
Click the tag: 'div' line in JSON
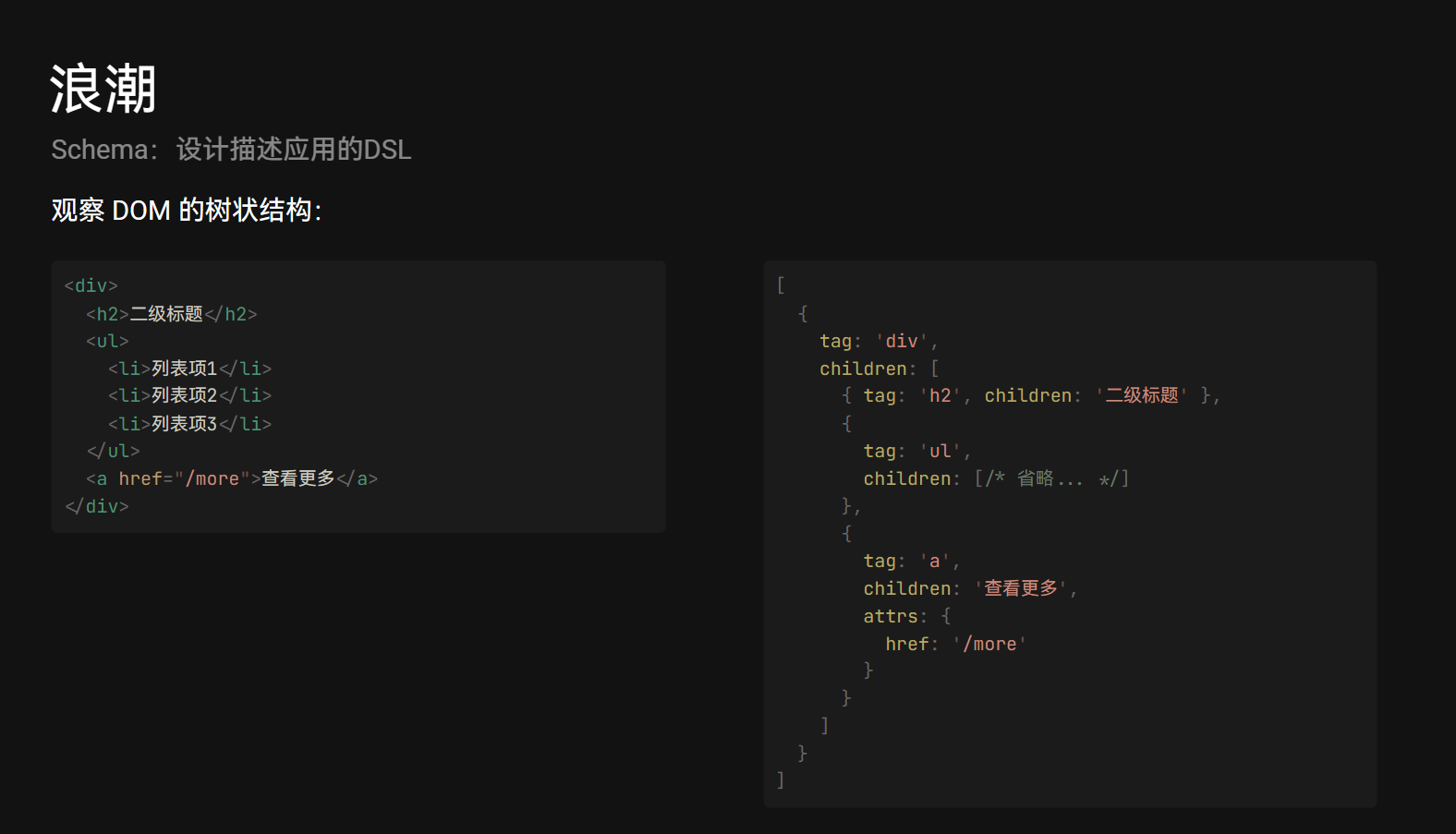point(878,342)
